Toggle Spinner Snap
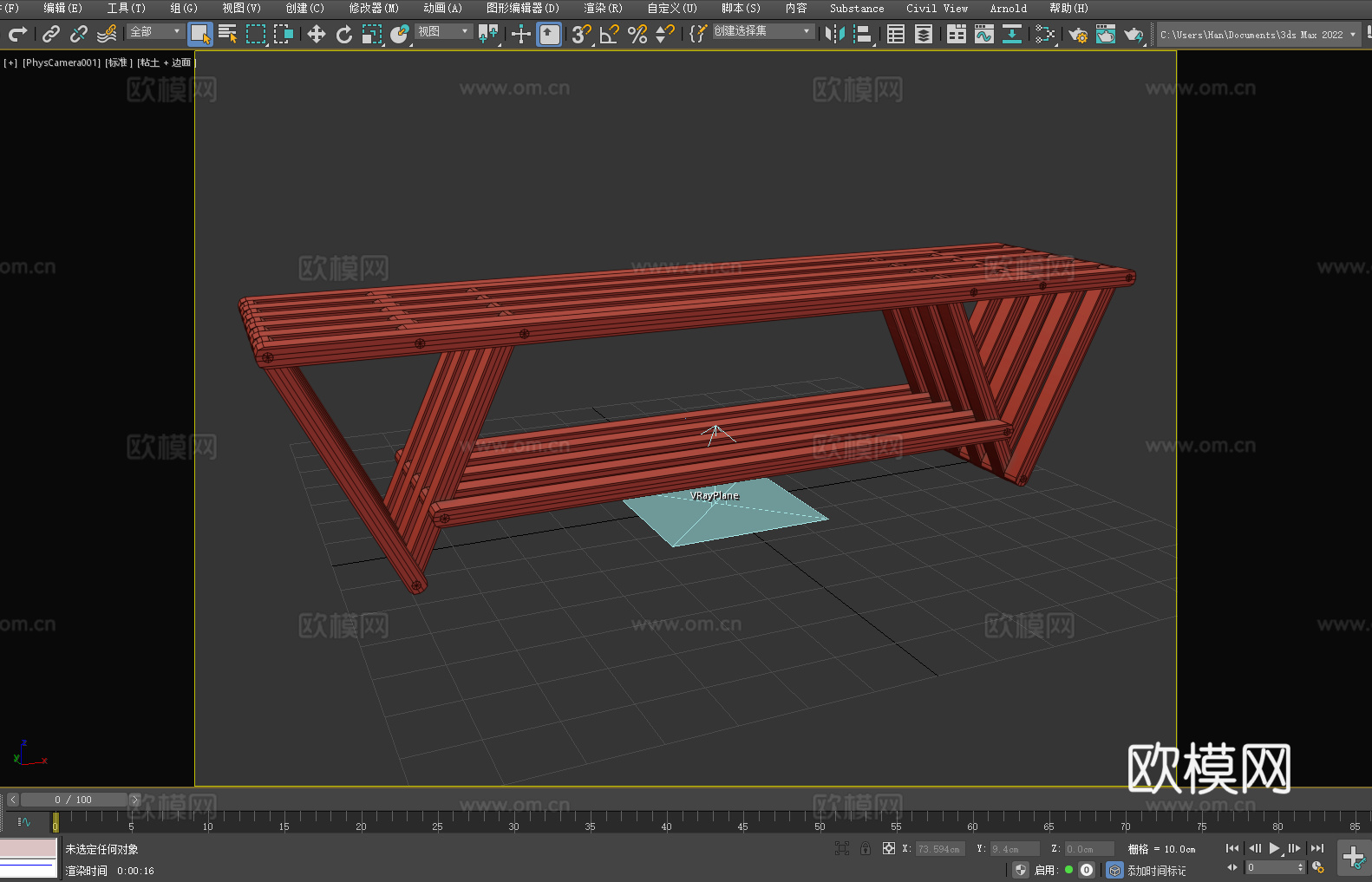This screenshot has width=1372, height=882. click(665, 34)
